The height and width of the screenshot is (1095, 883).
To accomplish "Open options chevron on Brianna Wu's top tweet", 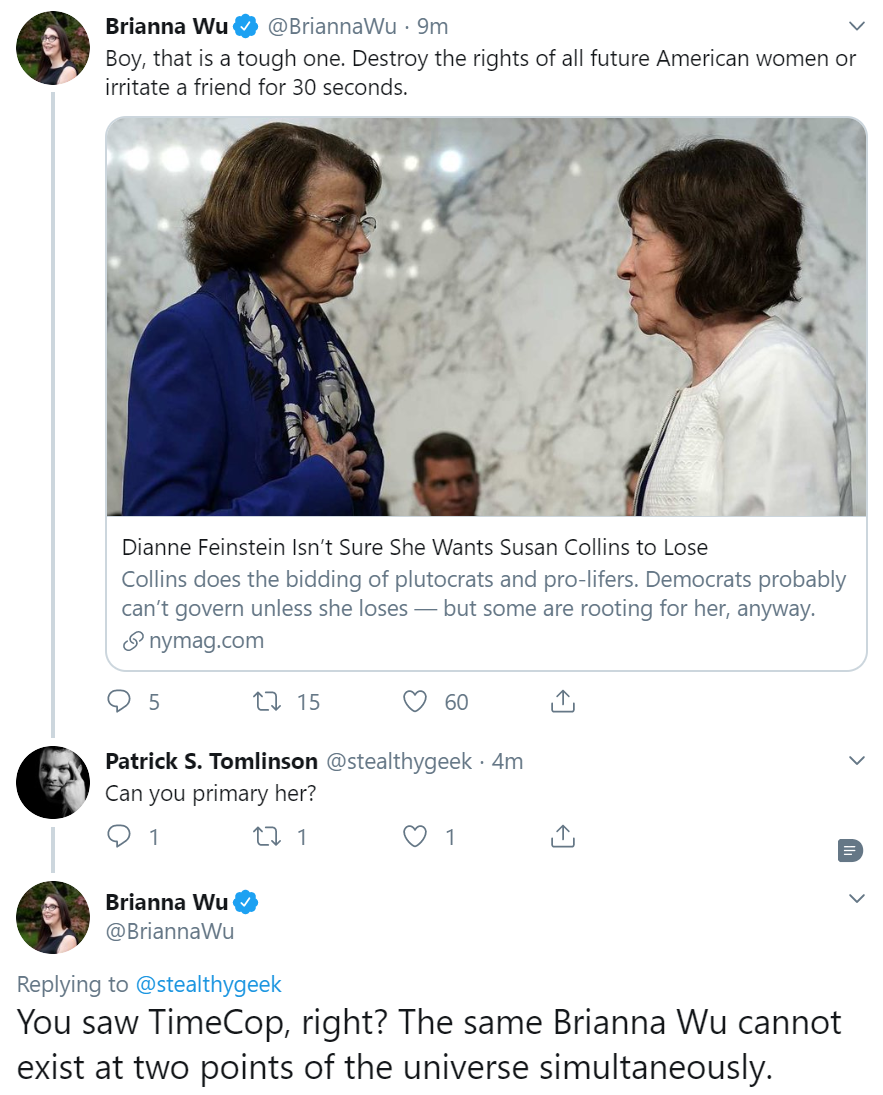I will pyautogui.click(x=856, y=27).
